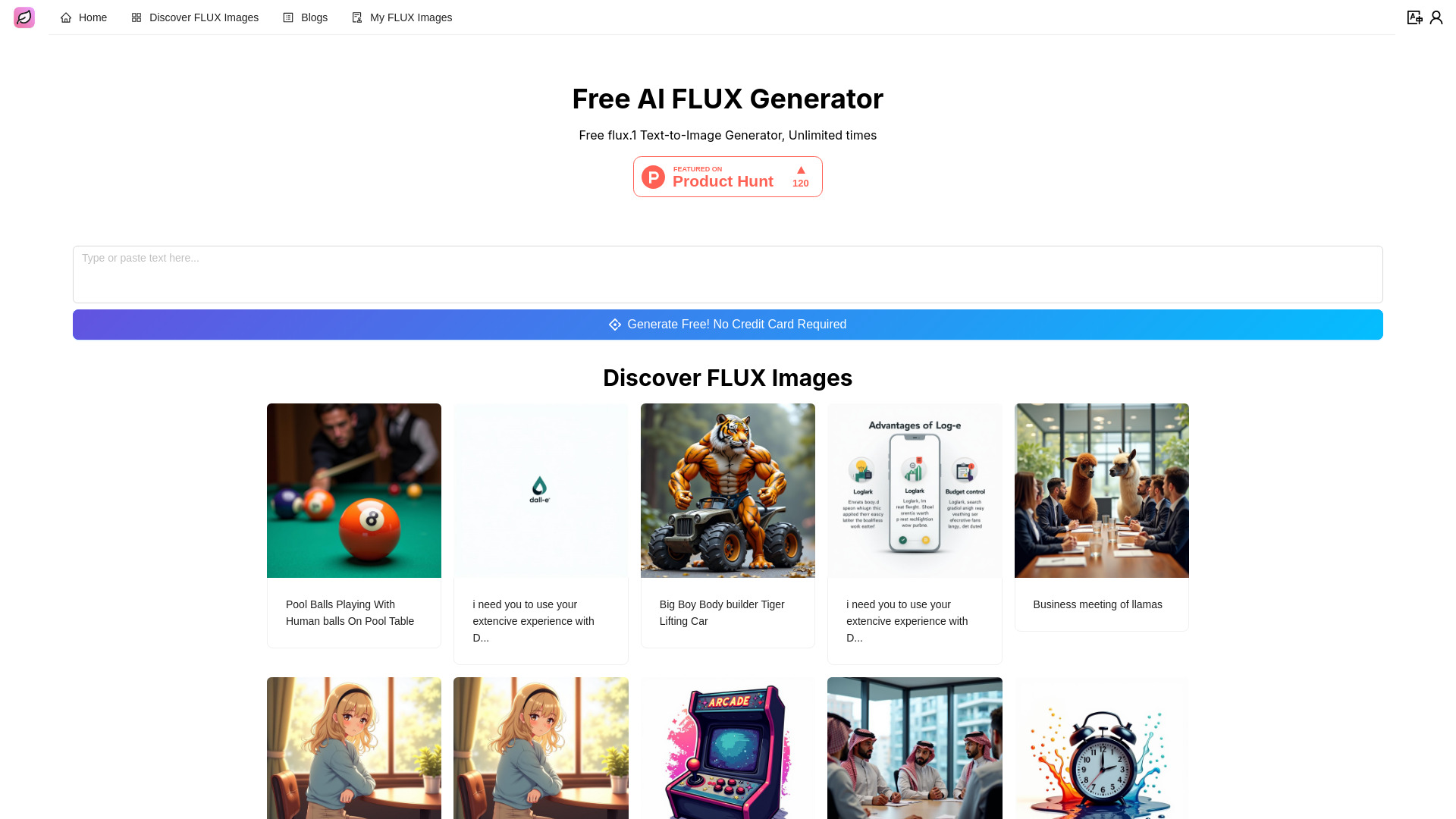The height and width of the screenshot is (819, 1456).
Task: Click the image upload/gallery icon top right
Action: pos(1414,17)
